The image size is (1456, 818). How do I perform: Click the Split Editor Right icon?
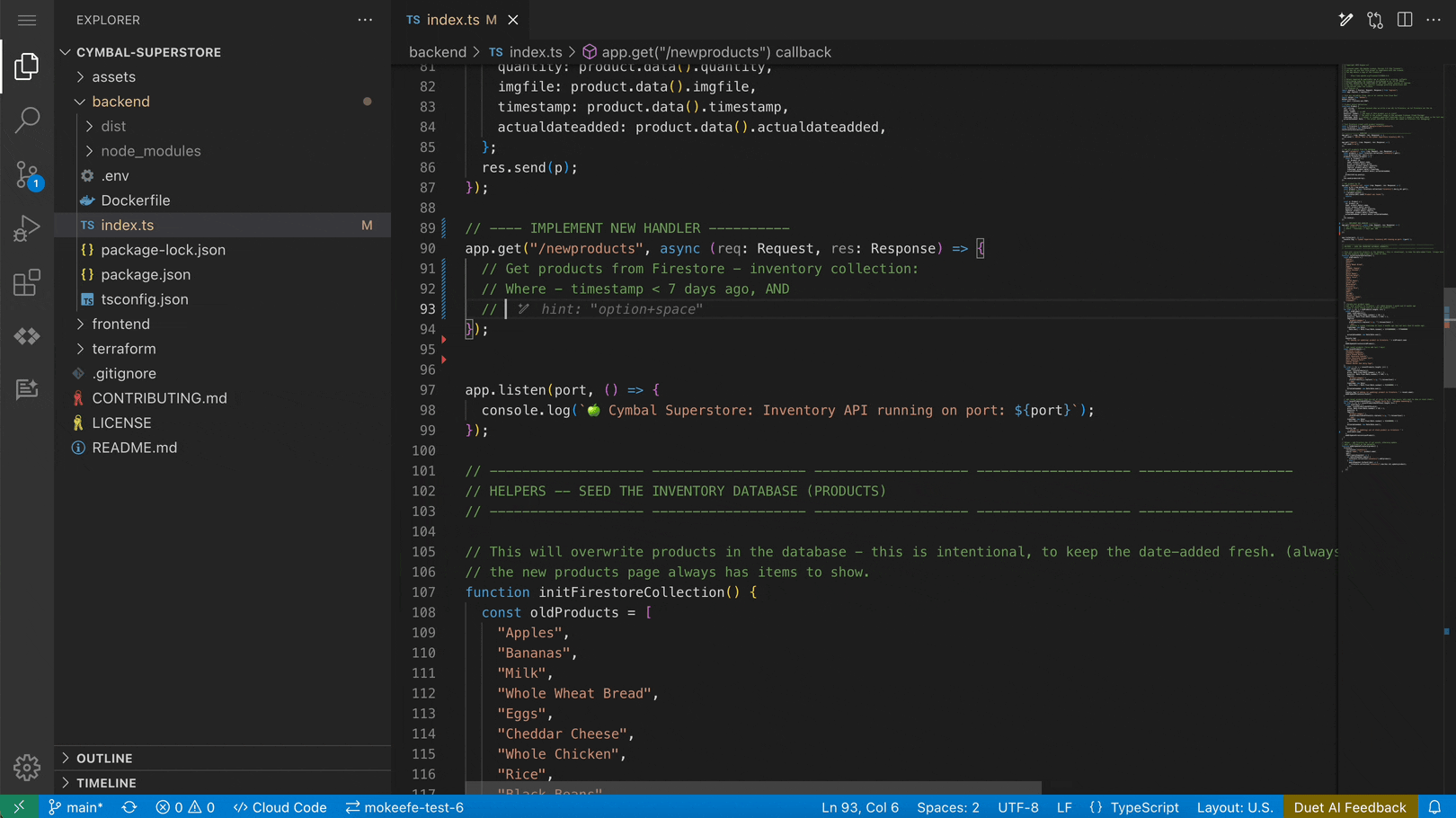pos(1405,20)
